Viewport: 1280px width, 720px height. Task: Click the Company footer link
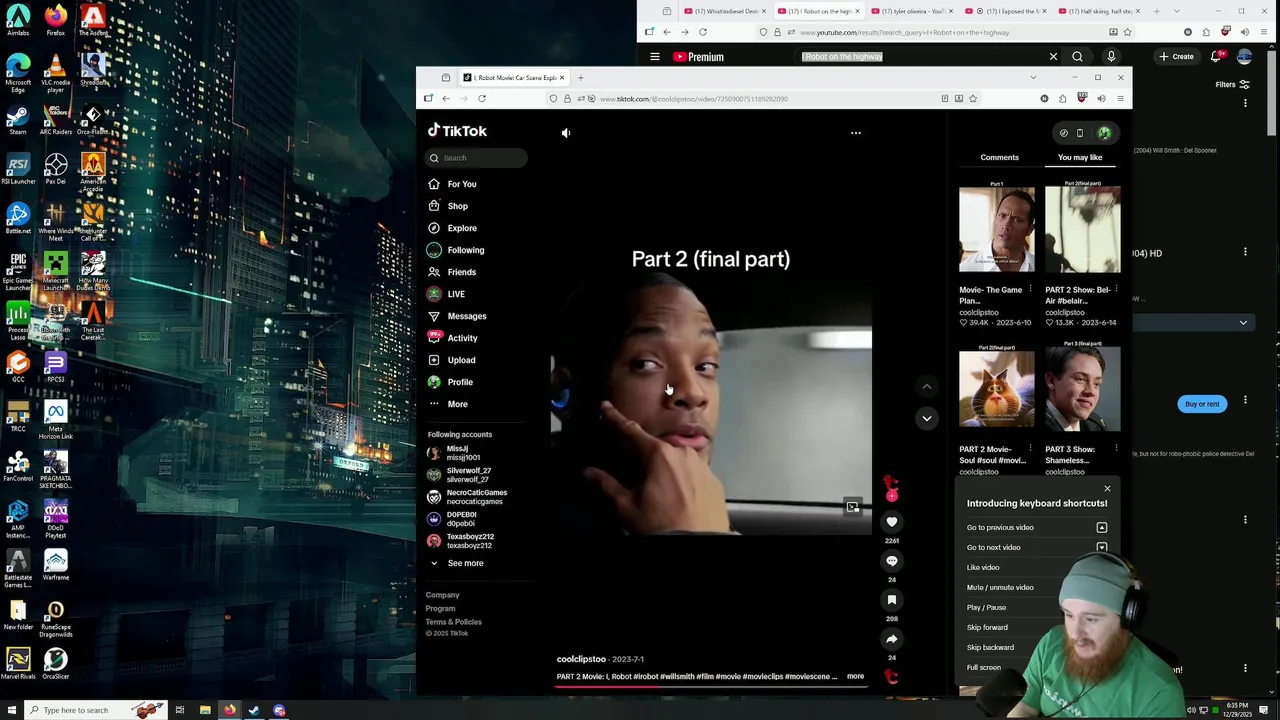(442, 595)
